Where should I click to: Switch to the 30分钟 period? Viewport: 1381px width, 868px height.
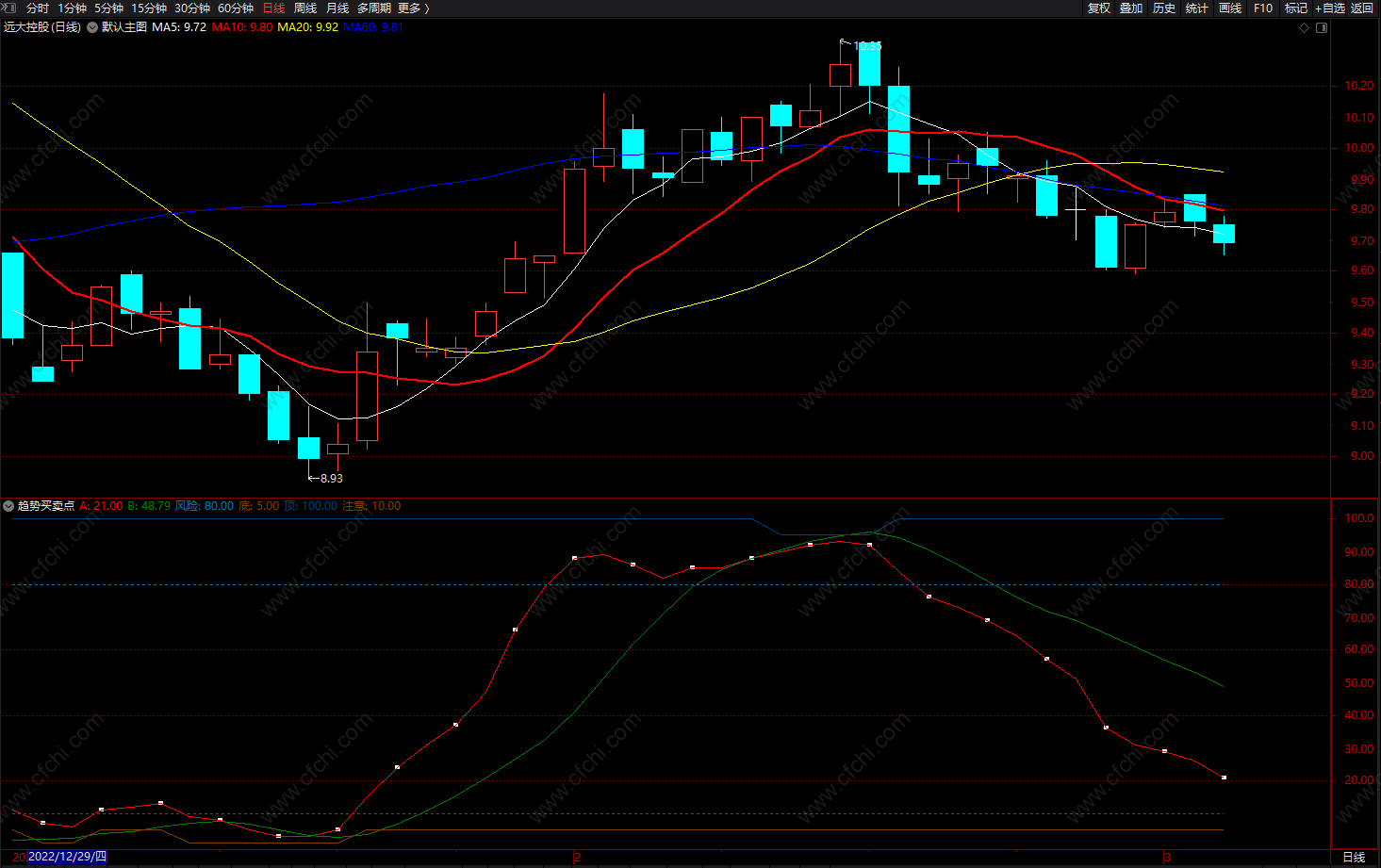192,8
